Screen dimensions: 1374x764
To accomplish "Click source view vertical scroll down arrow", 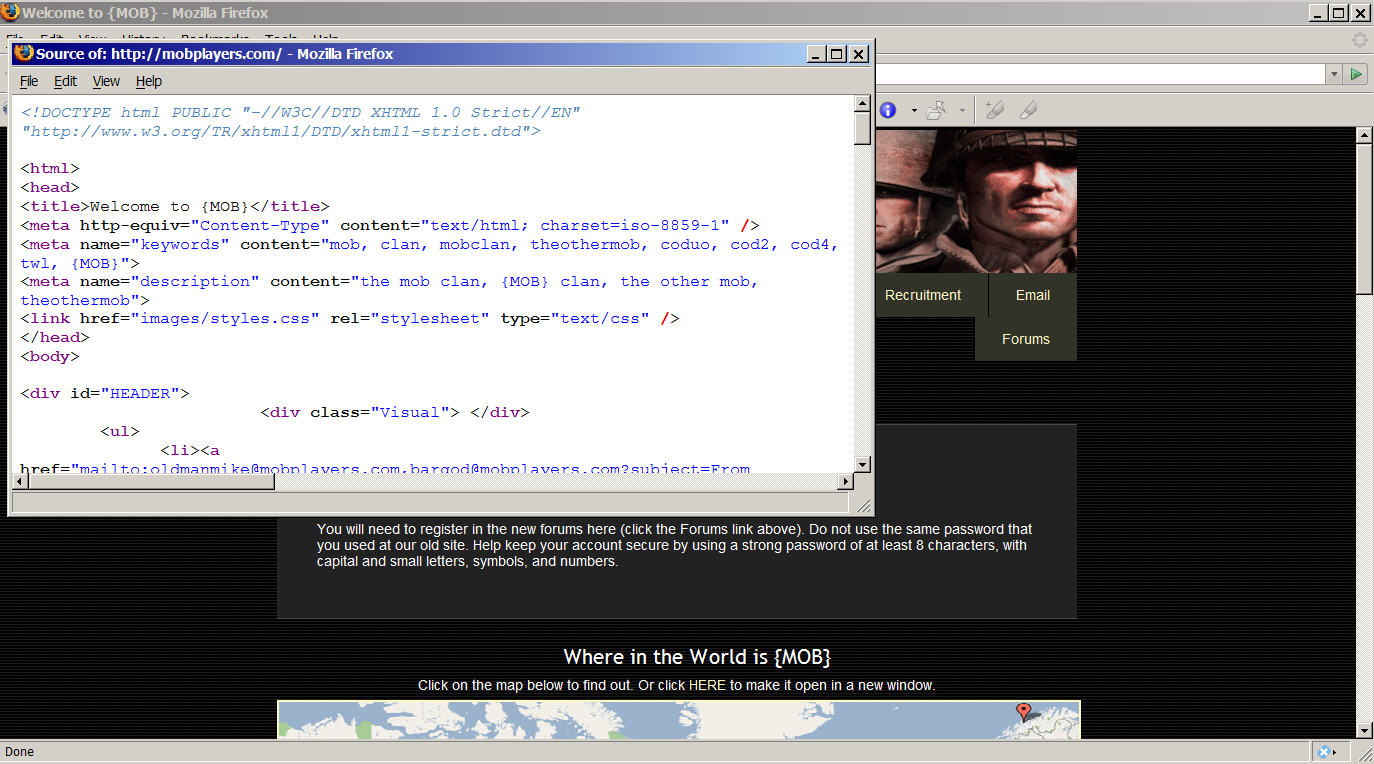I will tap(862, 464).
